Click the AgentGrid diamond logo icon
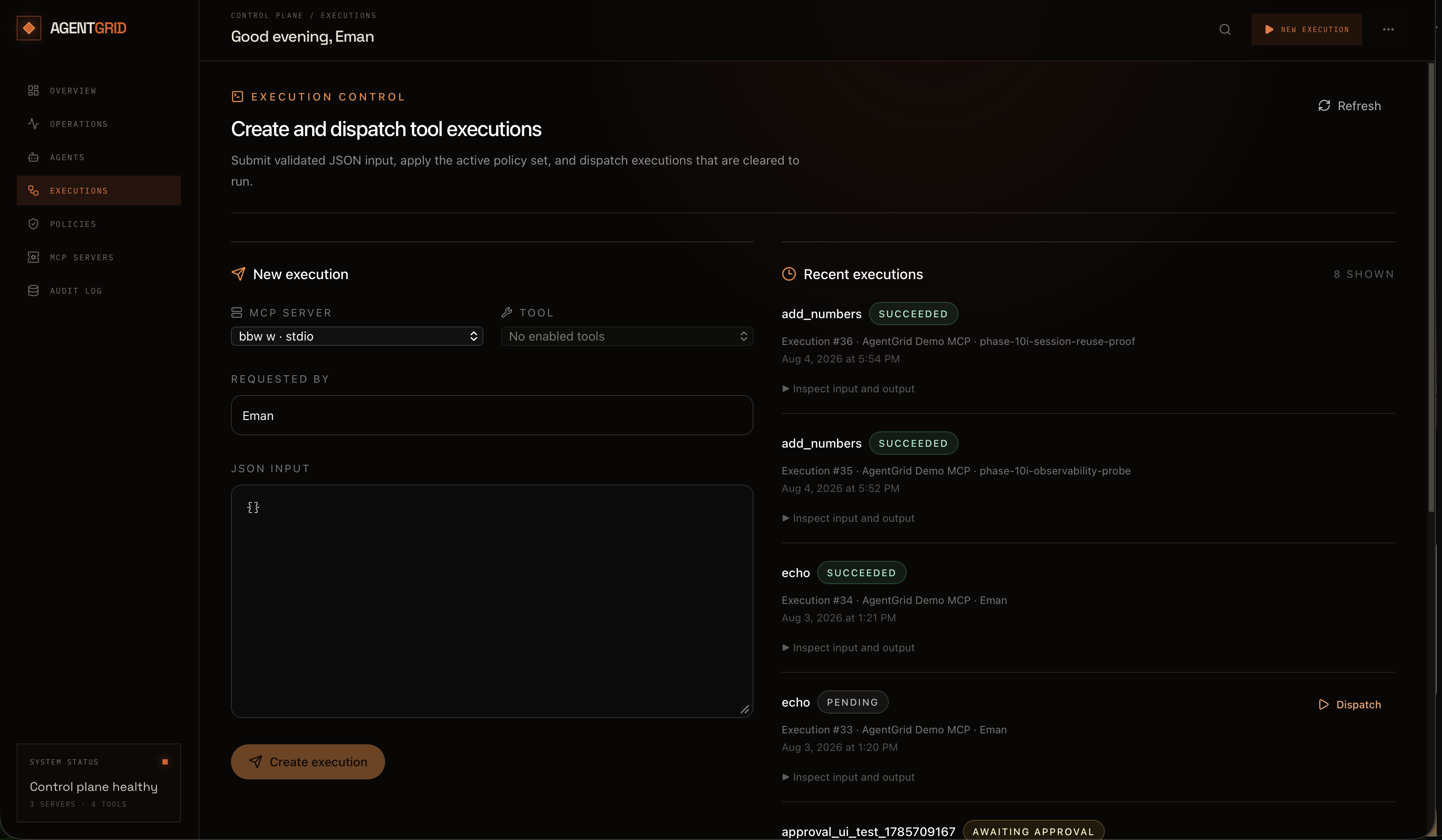Image resolution: width=1442 pixels, height=840 pixels. point(29,28)
